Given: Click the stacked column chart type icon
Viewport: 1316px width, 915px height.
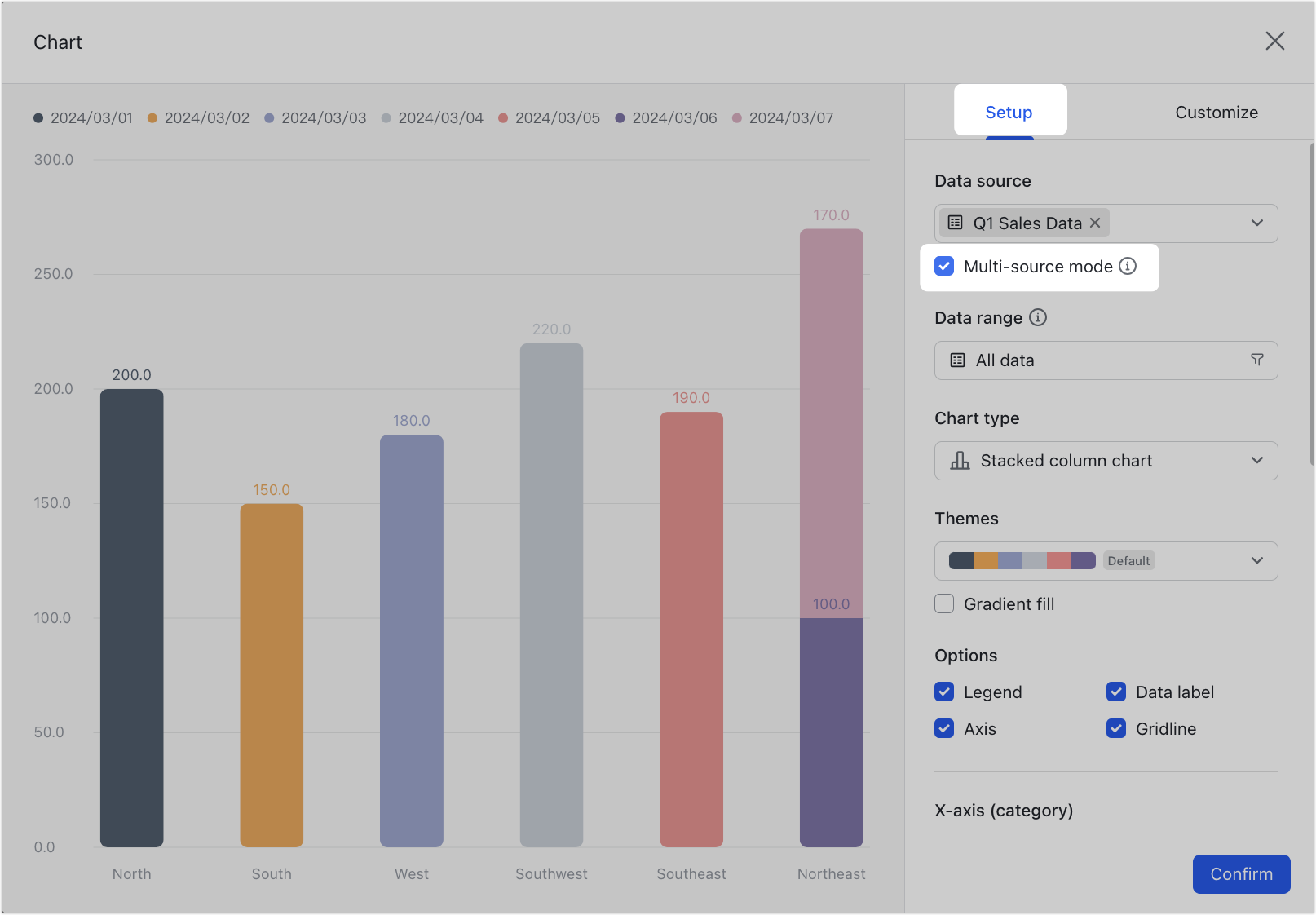Looking at the screenshot, I should (x=960, y=461).
